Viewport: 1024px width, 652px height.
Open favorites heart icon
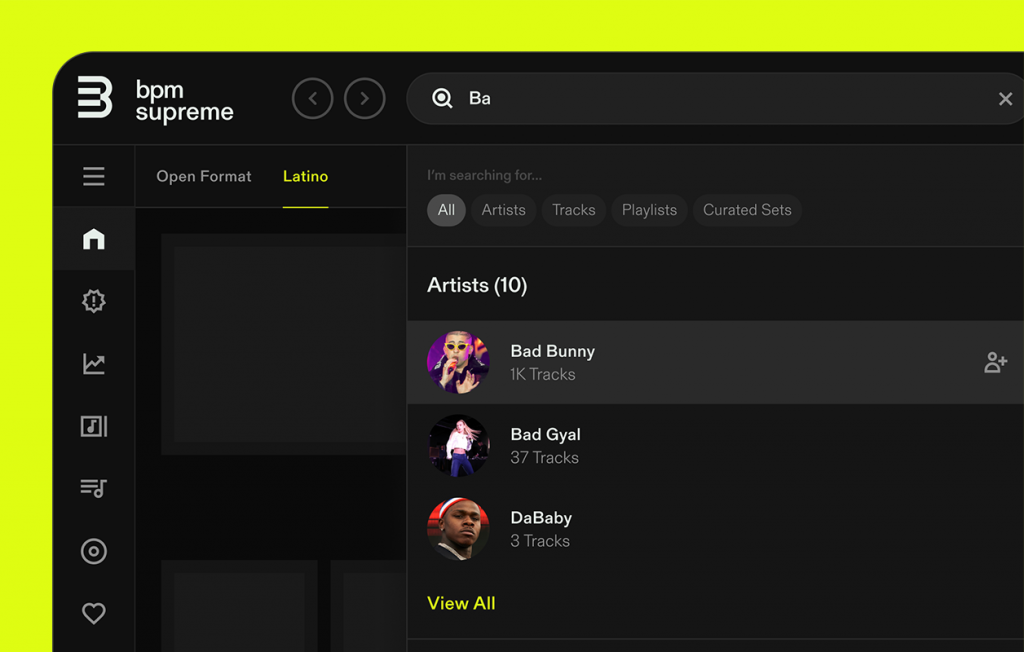(x=94, y=613)
